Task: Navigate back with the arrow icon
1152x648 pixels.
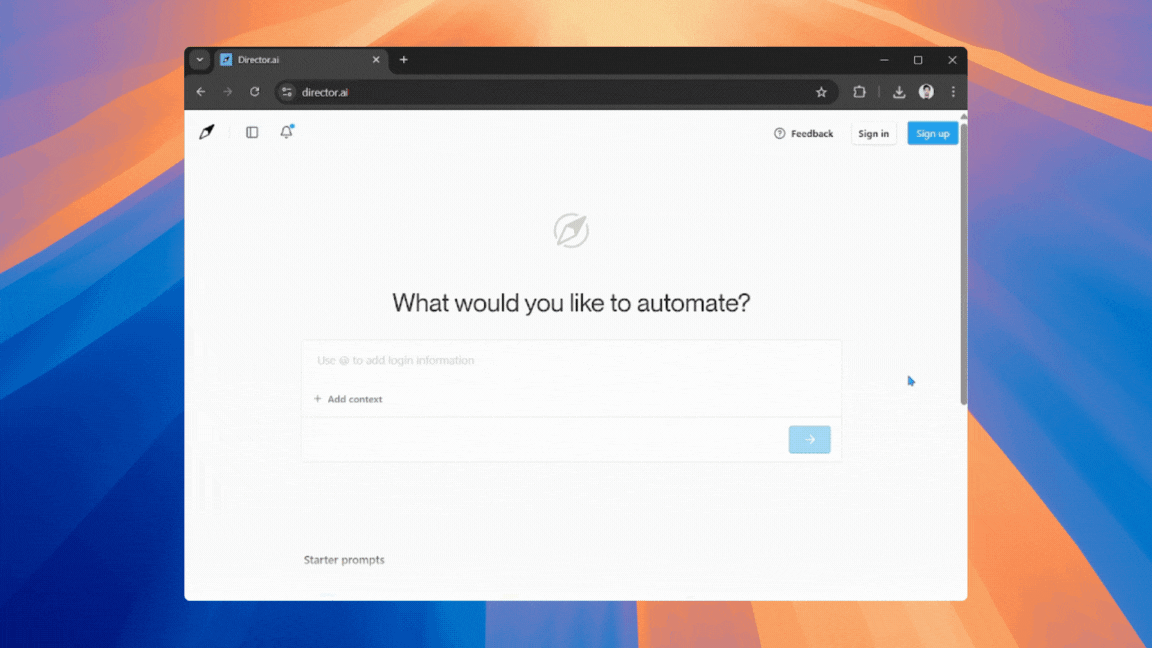Action: tap(201, 91)
